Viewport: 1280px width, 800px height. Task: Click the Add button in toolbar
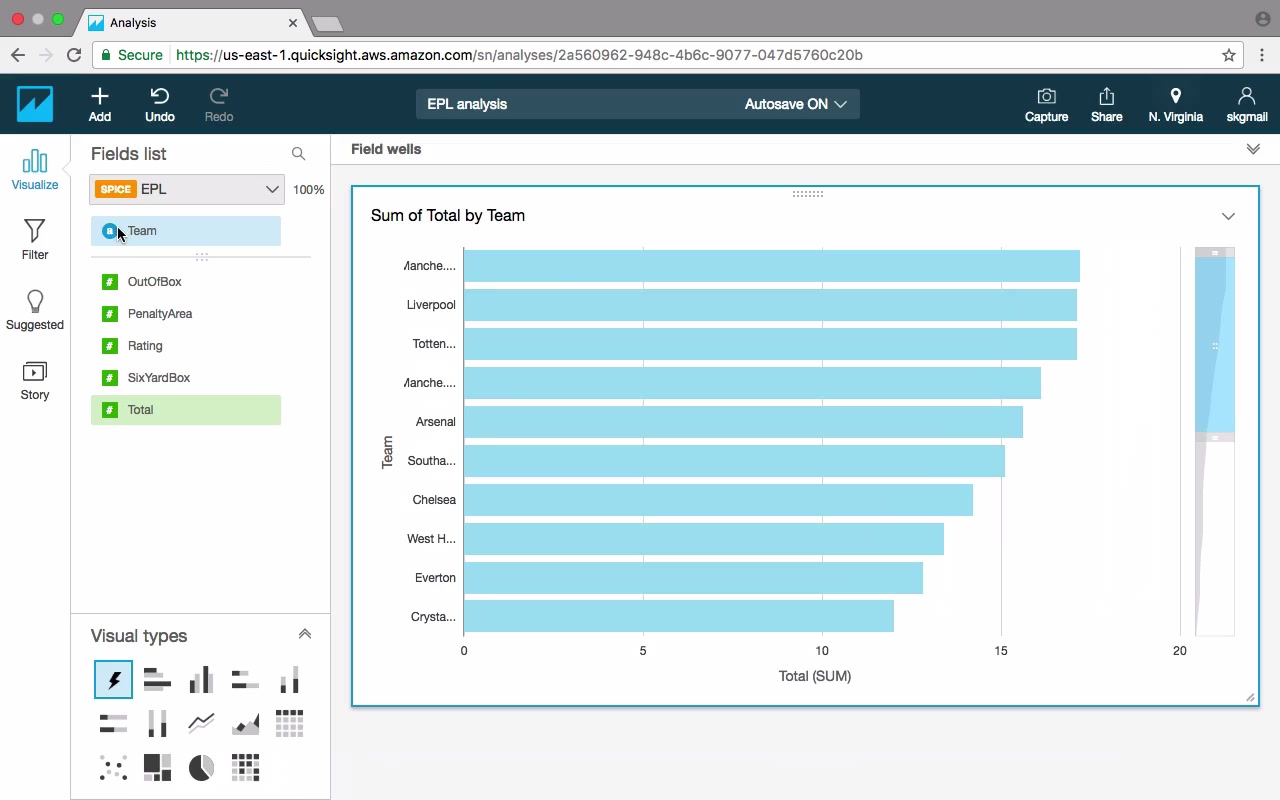click(x=100, y=104)
